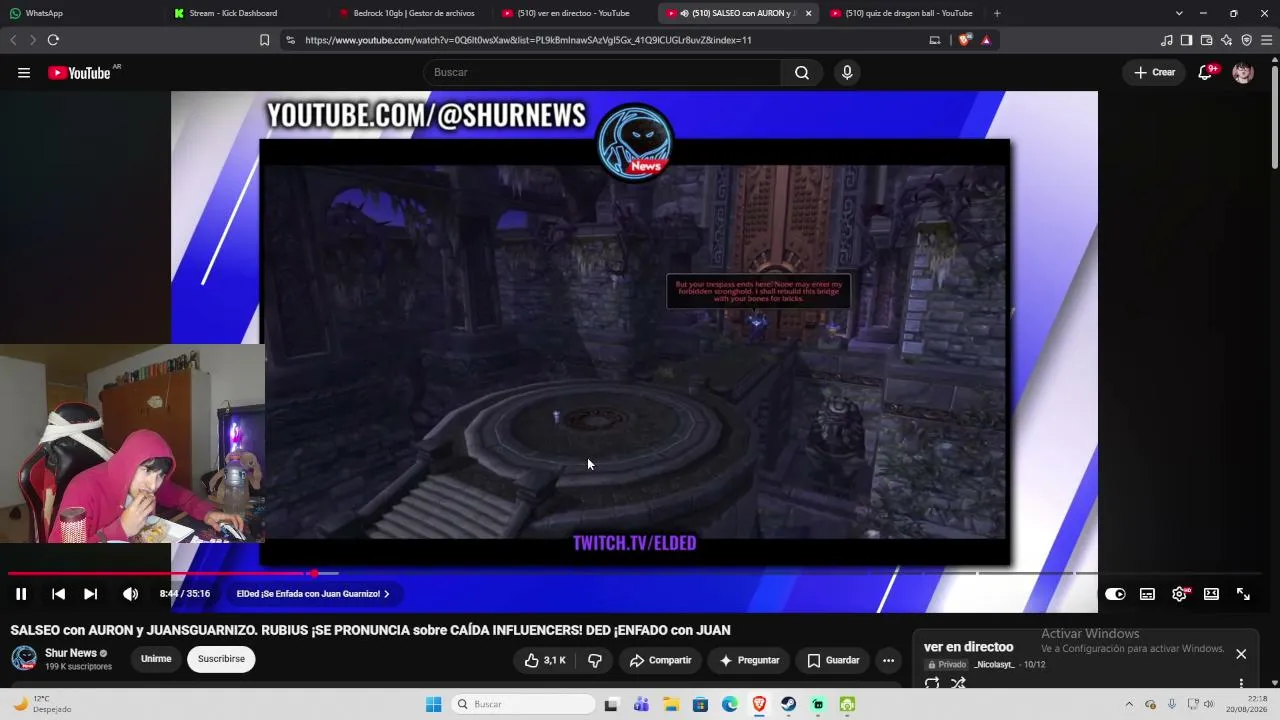This screenshot has height=720, width=1280.
Task: Enter fullscreen mode
Action: point(1244,594)
